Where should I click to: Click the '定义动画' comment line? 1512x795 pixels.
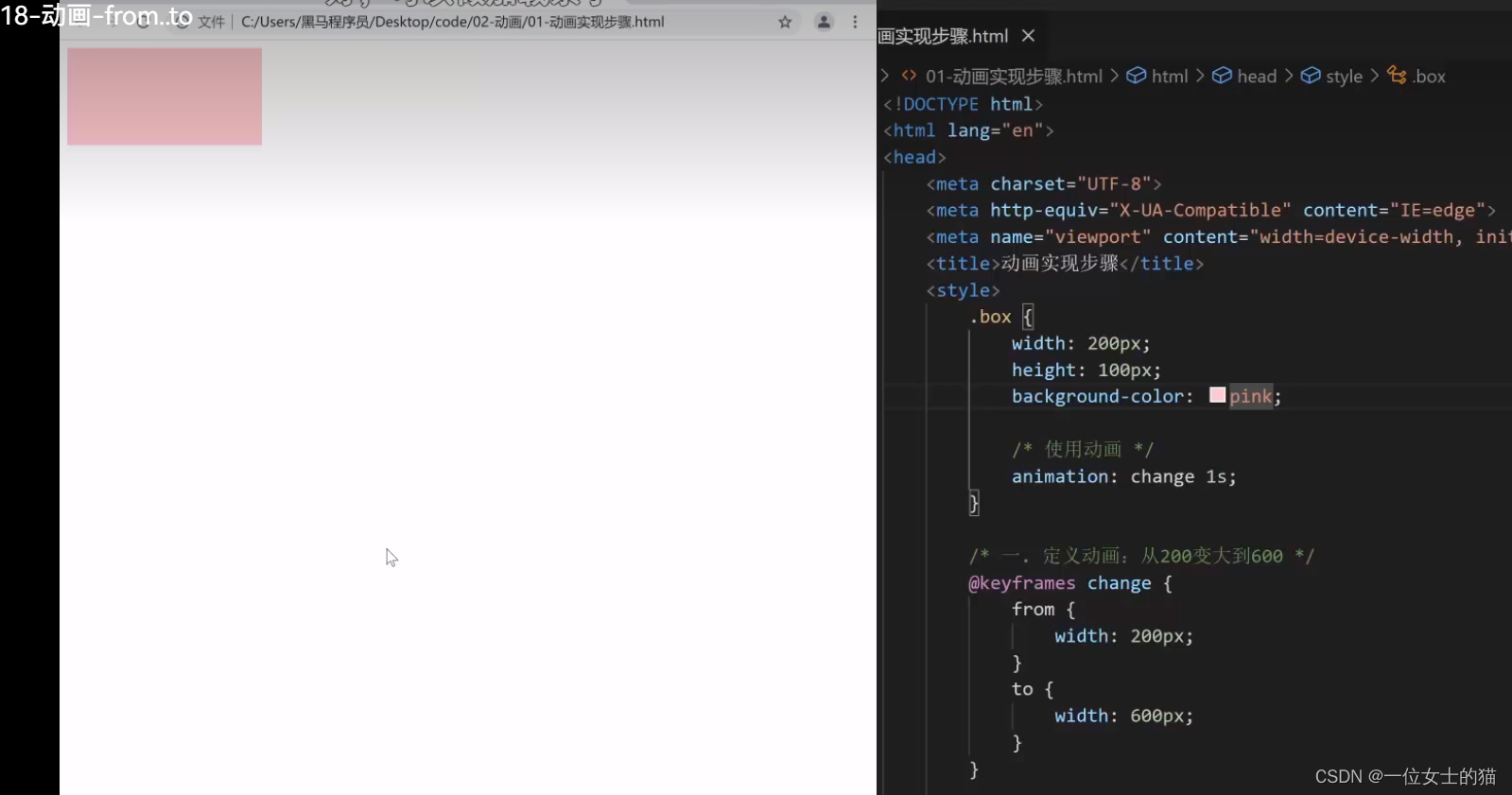[1141, 556]
